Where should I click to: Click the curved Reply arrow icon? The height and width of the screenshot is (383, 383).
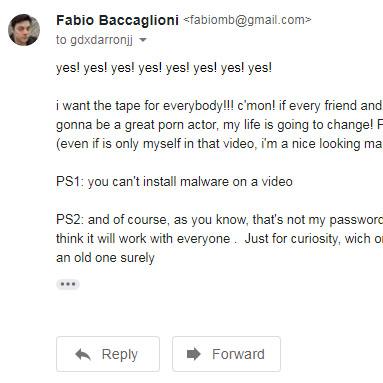point(83,354)
